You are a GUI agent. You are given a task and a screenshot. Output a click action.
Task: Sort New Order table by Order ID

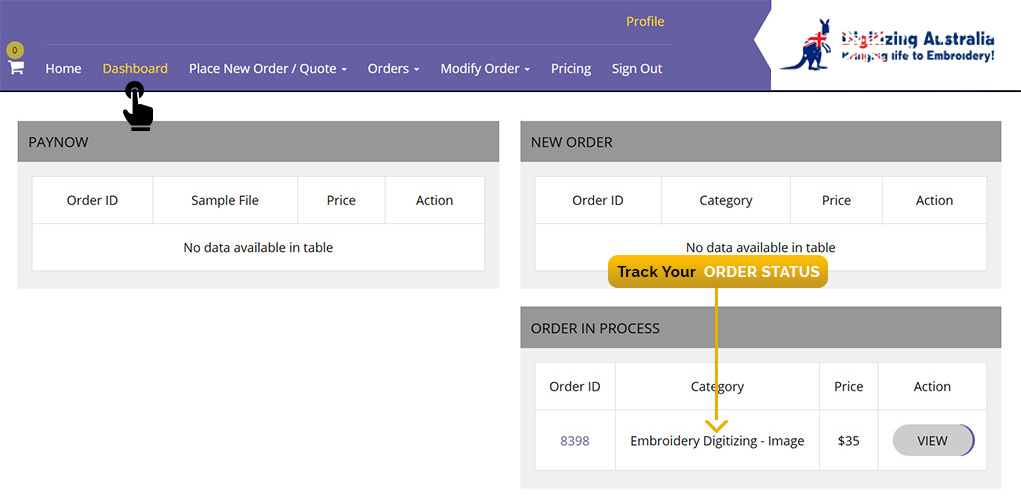598,201
